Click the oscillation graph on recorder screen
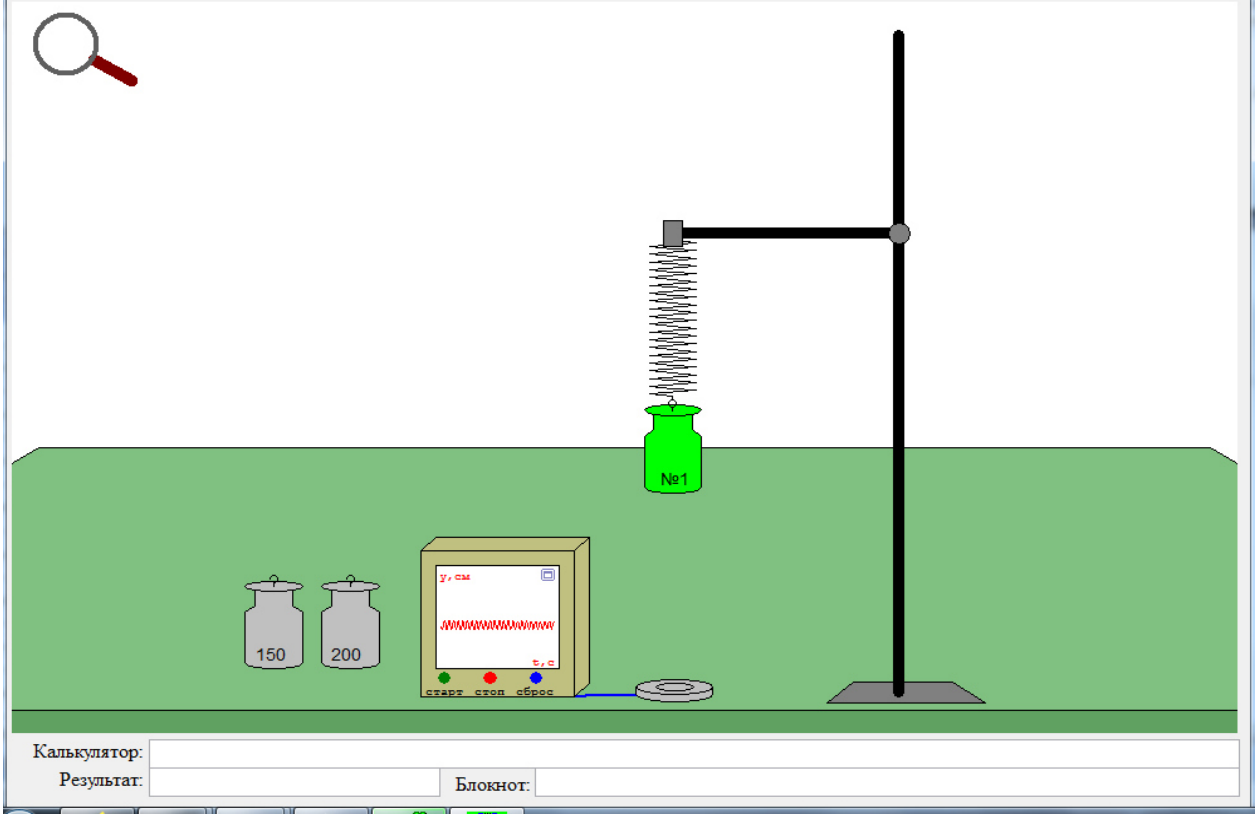 (497, 625)
